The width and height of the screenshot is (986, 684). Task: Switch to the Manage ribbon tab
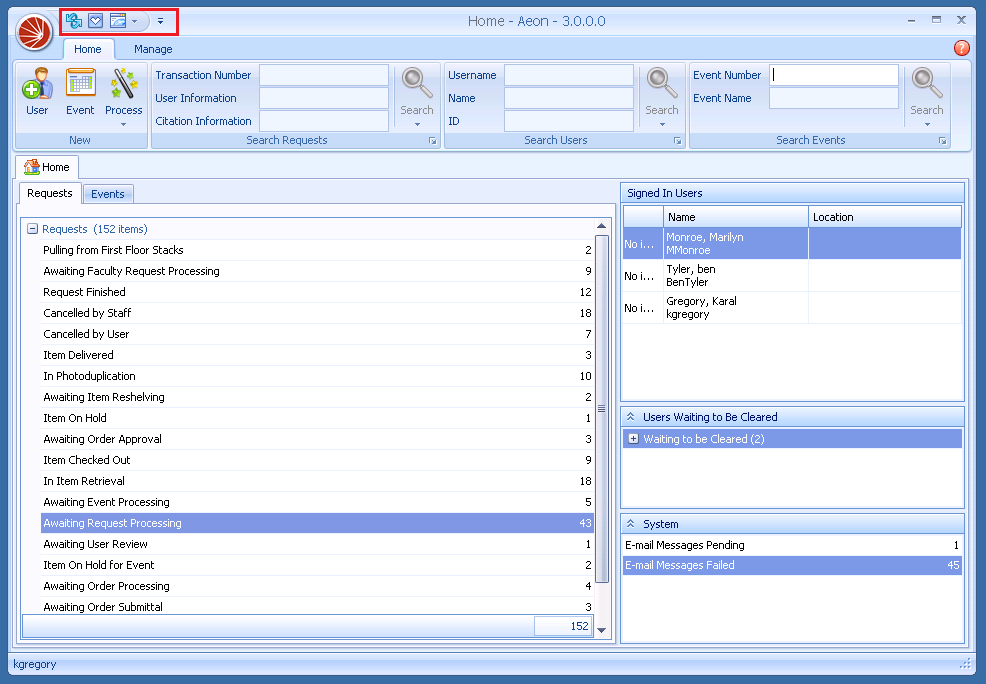tap(153, 49)
